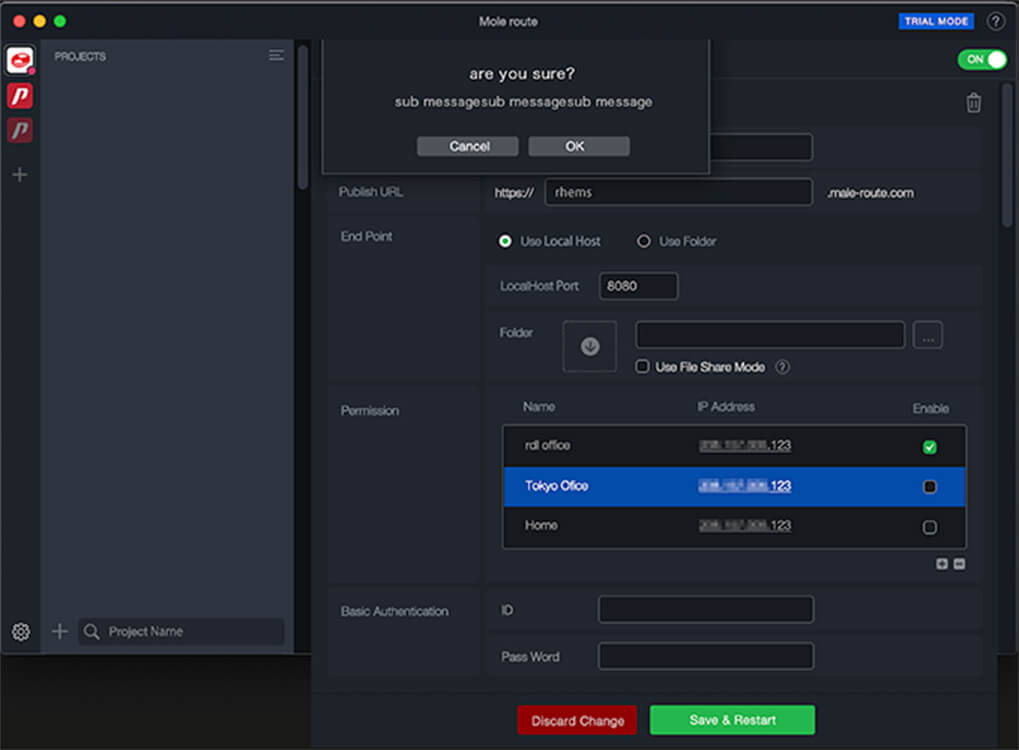Open the Projects hamburger menu icon
Image resolution: width=1019 pixels, height=750 pixels.
point(276,56)
